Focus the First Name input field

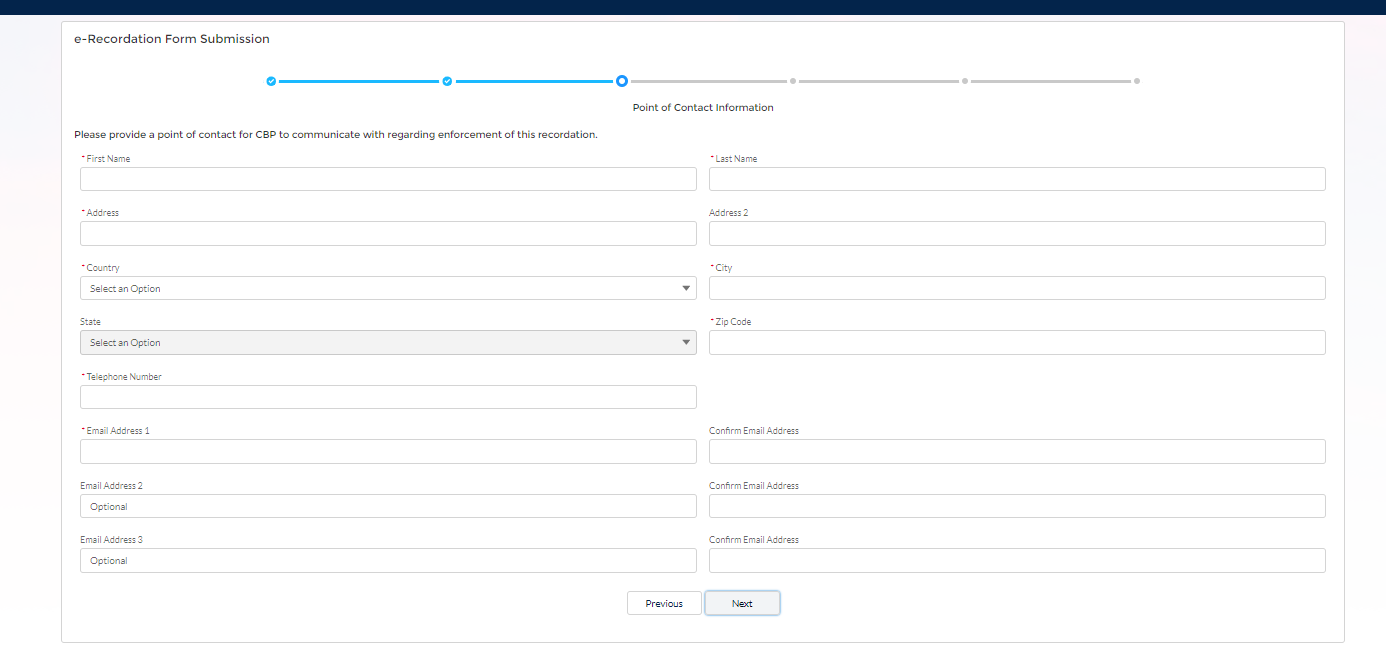388,179
